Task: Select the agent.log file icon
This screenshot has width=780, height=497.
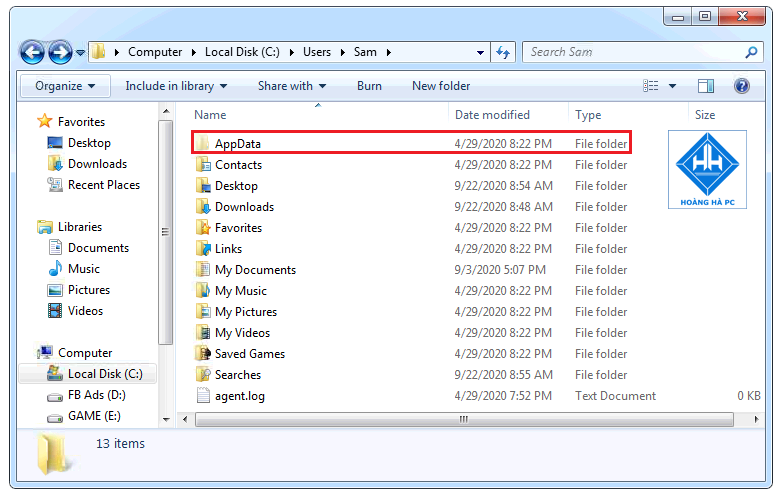Action: (x=203, y=396)
